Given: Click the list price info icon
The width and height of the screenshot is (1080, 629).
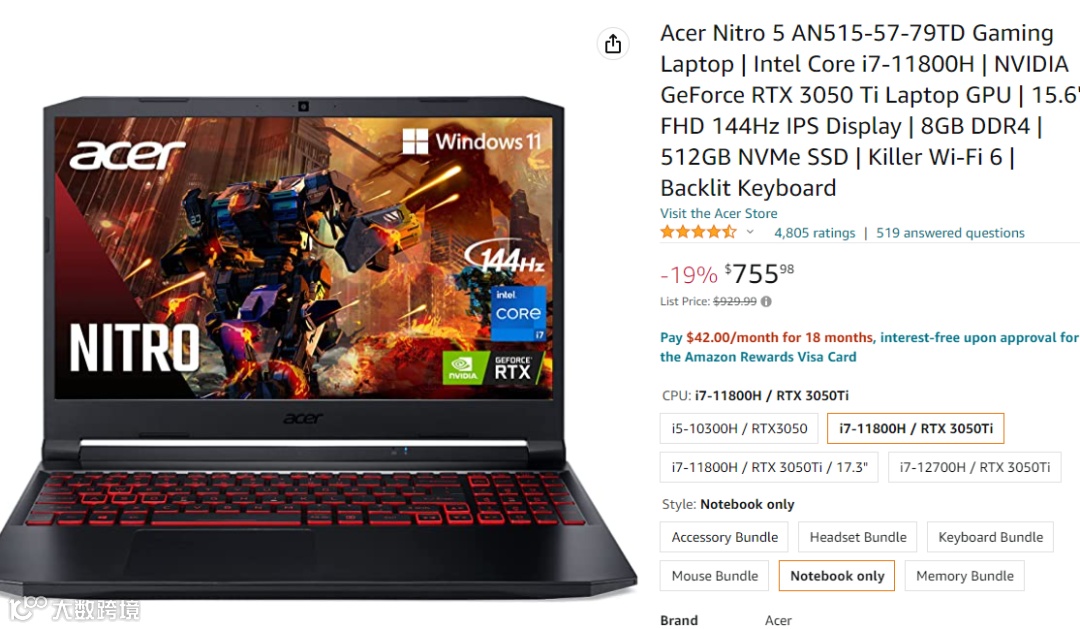Looking at the screenshot, I should click(x=766, y=302).
